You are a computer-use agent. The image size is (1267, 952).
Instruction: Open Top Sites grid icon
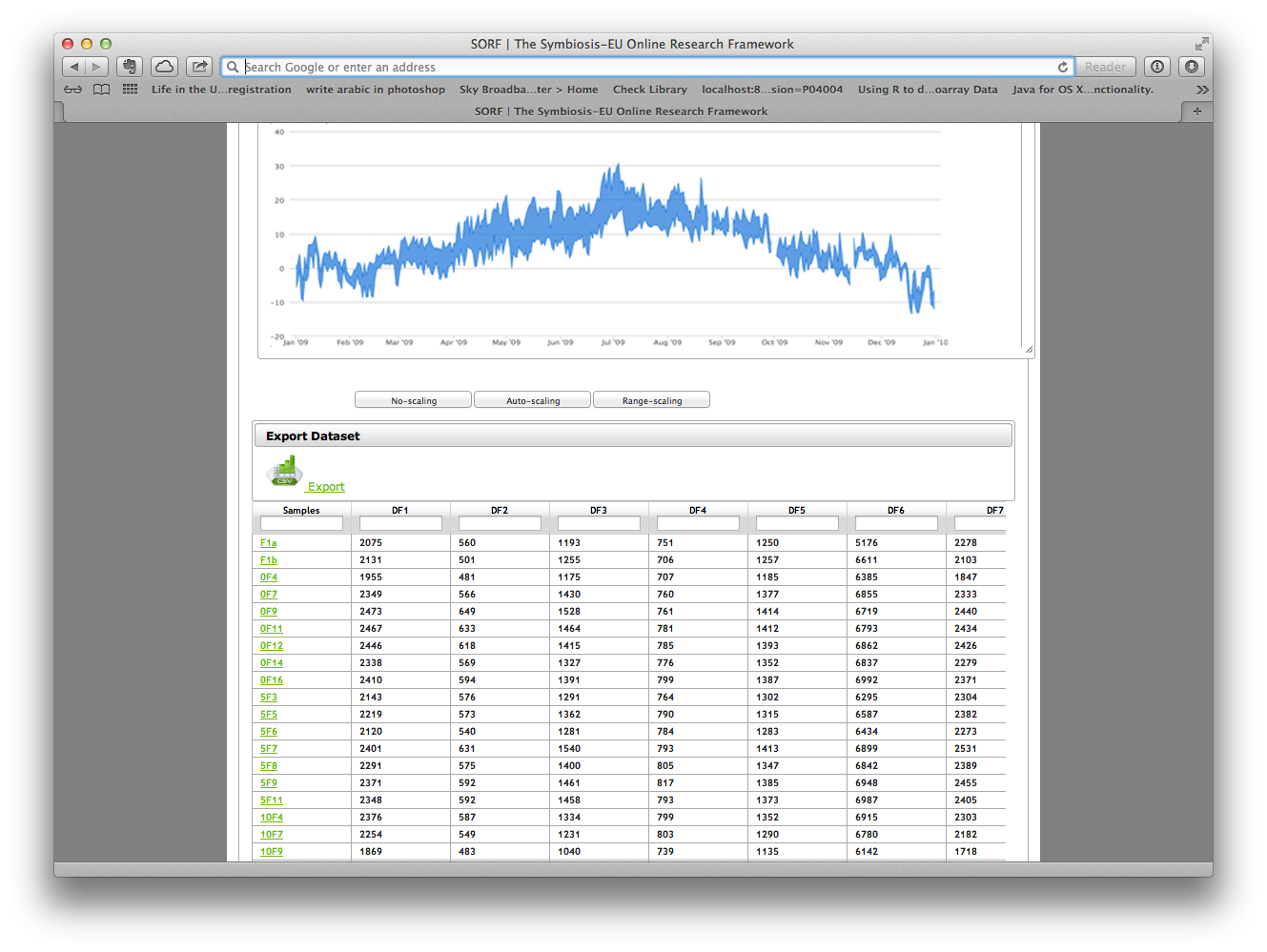(131, 90)
